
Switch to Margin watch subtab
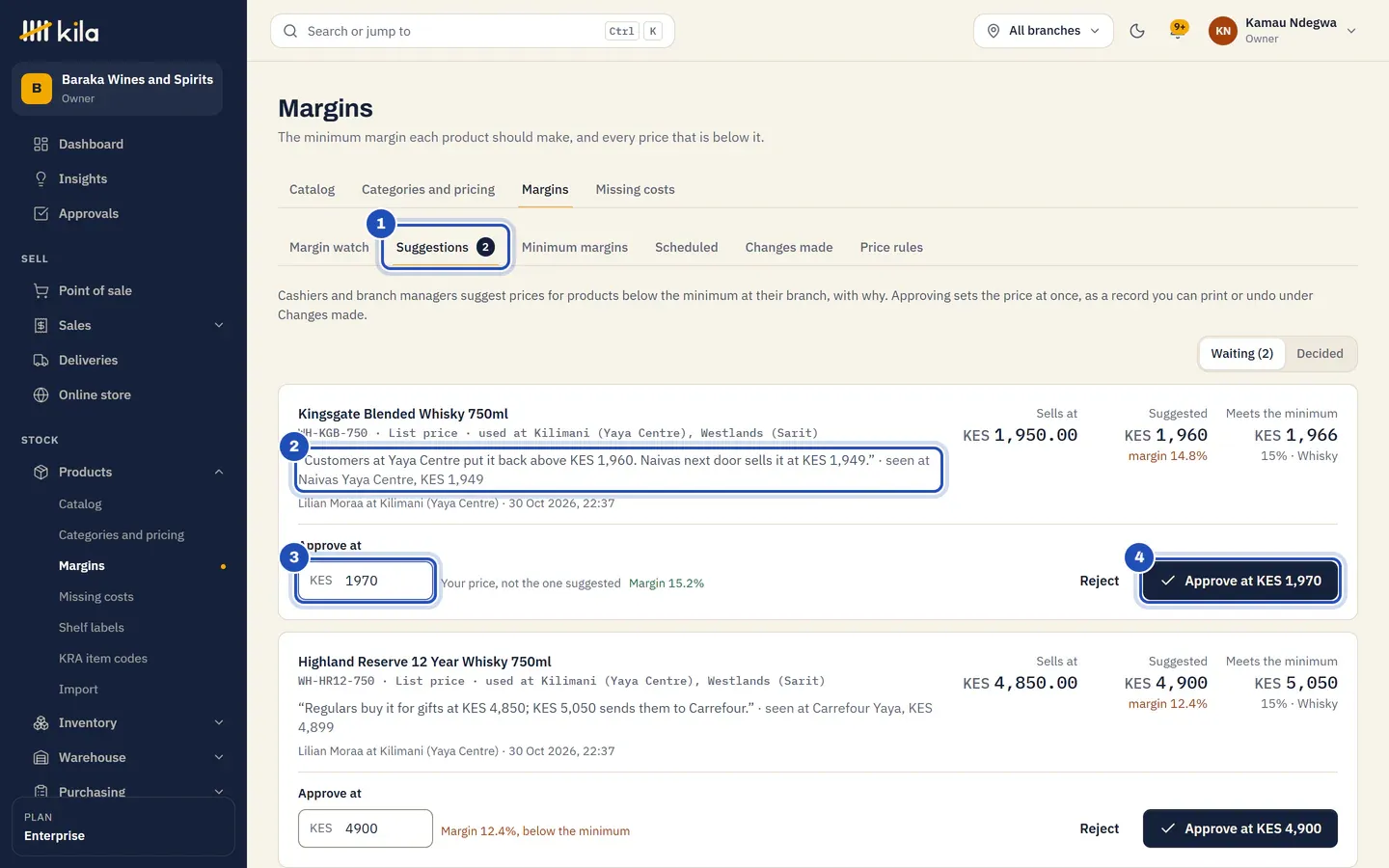(x=329, y=248)
